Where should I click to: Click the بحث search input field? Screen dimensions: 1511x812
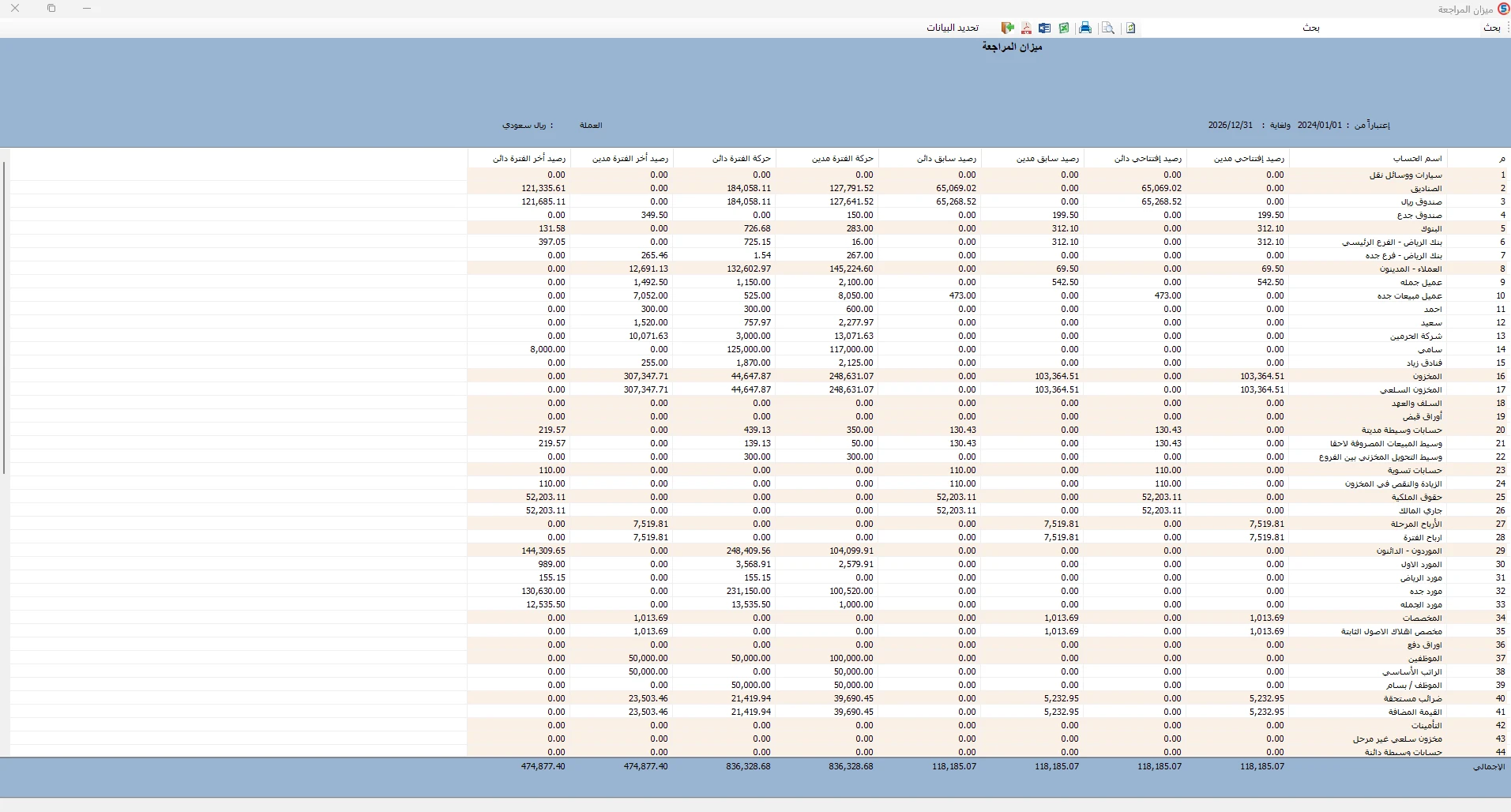tap(1311, 28)
